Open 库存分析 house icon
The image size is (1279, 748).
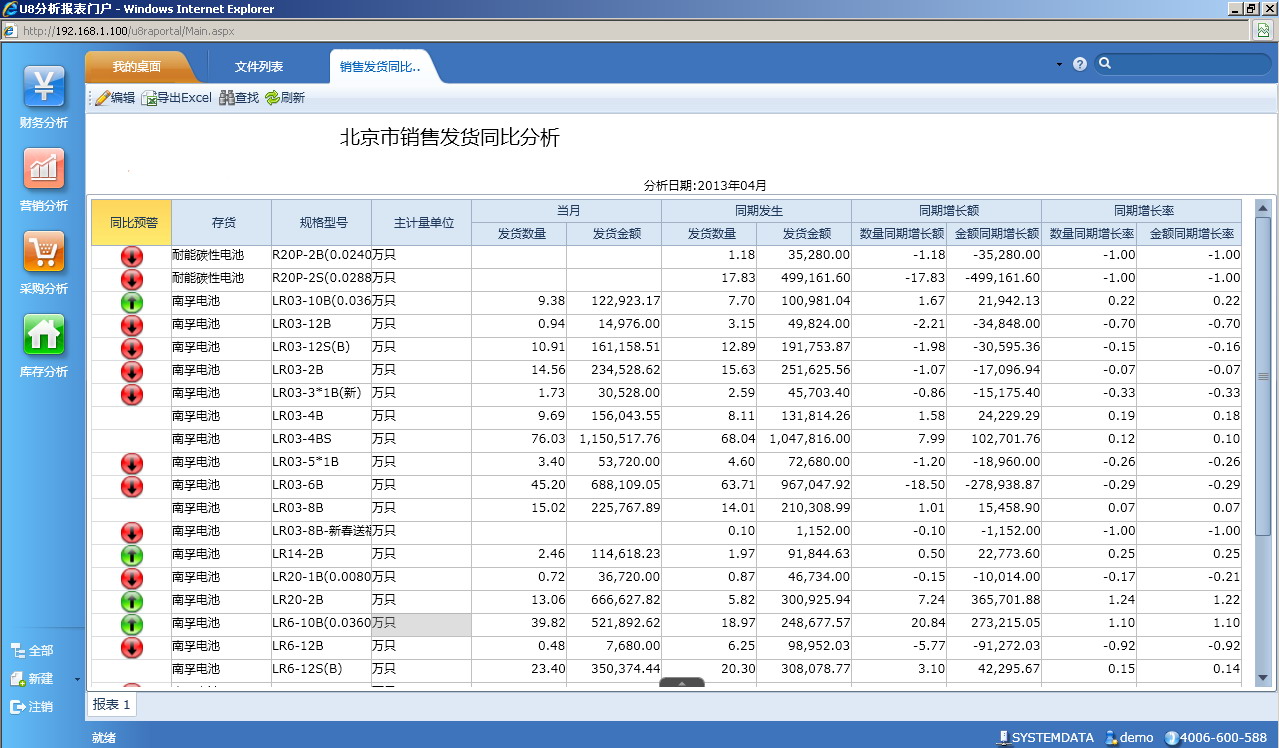tap(44, 336)
